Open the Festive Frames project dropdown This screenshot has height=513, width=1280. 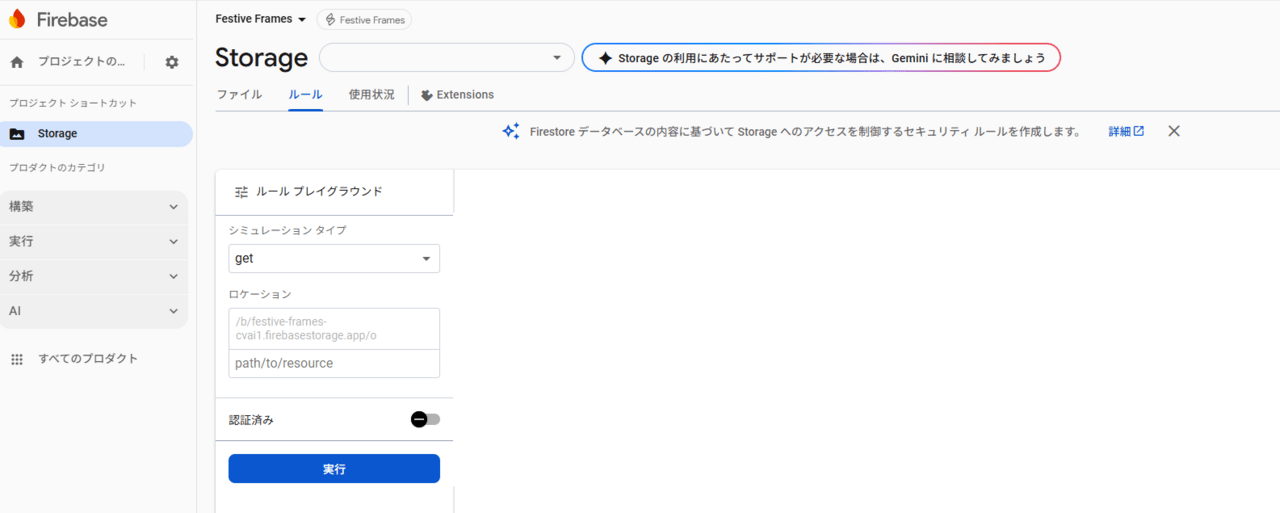tap(261, 19)
